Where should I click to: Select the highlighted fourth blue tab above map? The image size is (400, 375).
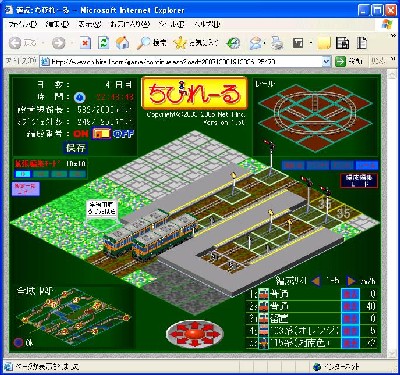pos(366,165)
